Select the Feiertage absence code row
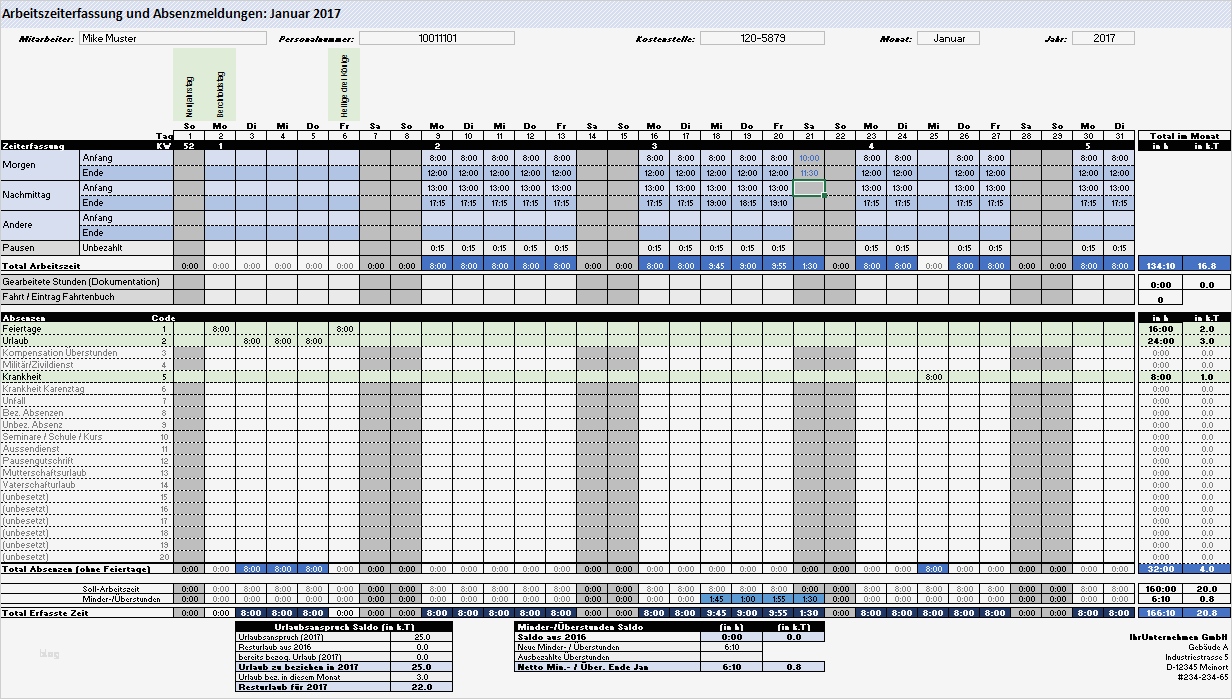 [60, 329]
